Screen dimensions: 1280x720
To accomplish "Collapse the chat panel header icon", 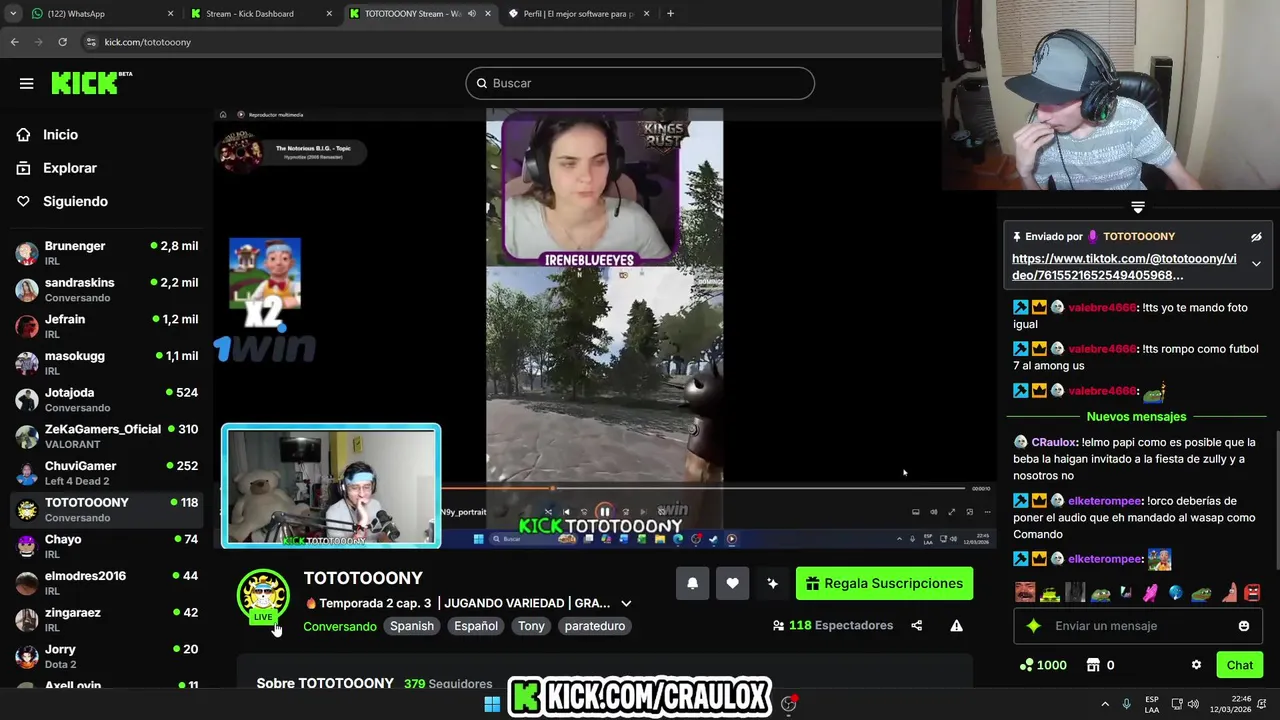I will 1138,207.
